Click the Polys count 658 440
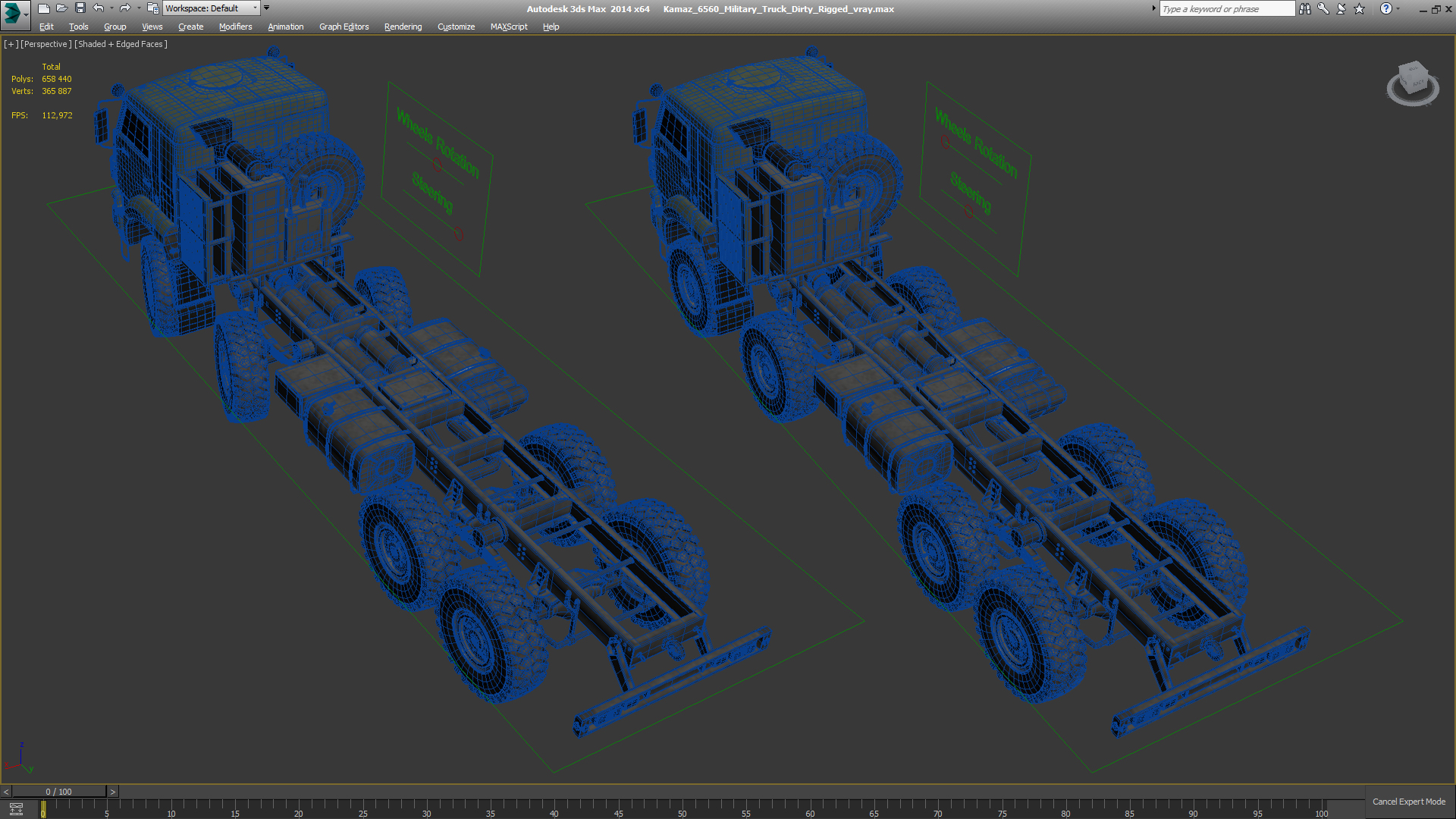This screenshot has height=819, width=1456. [57, 79]
